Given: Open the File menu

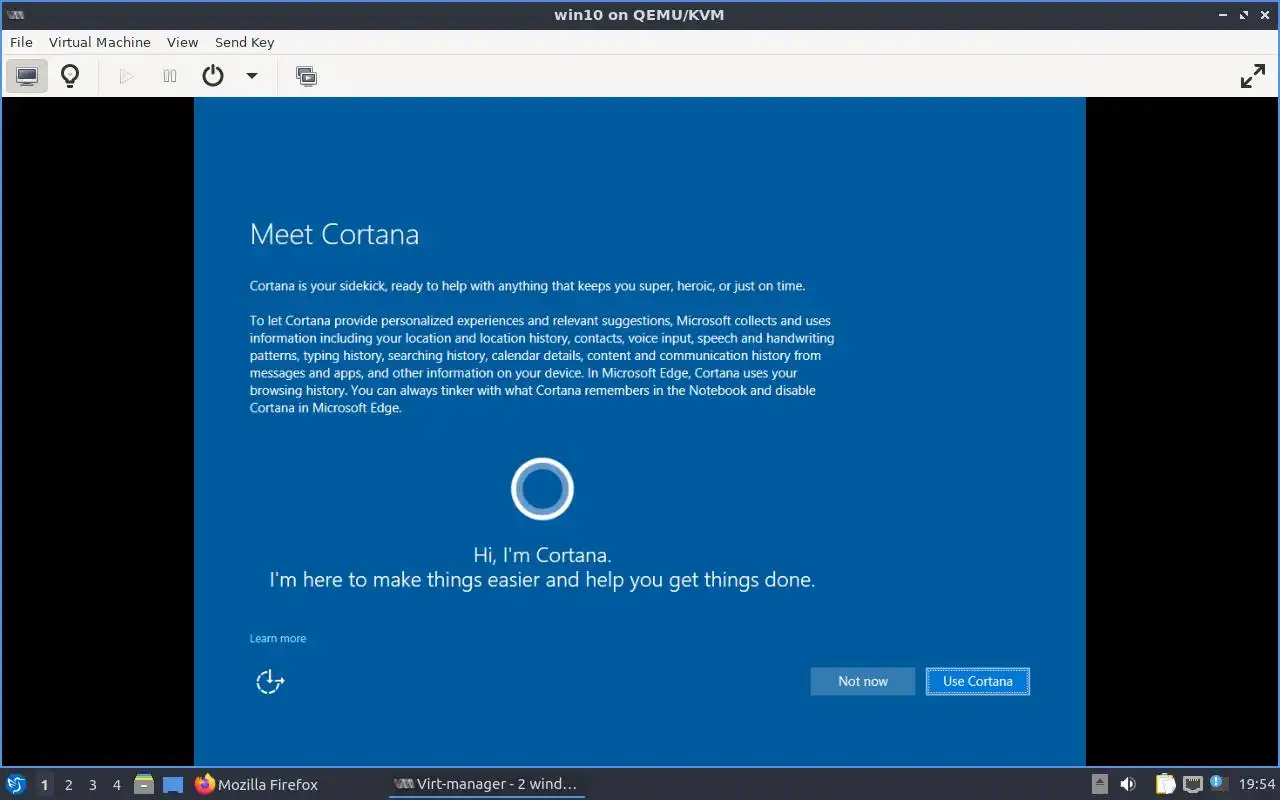Looking at the screenshot, I should [x=21, y=42].
